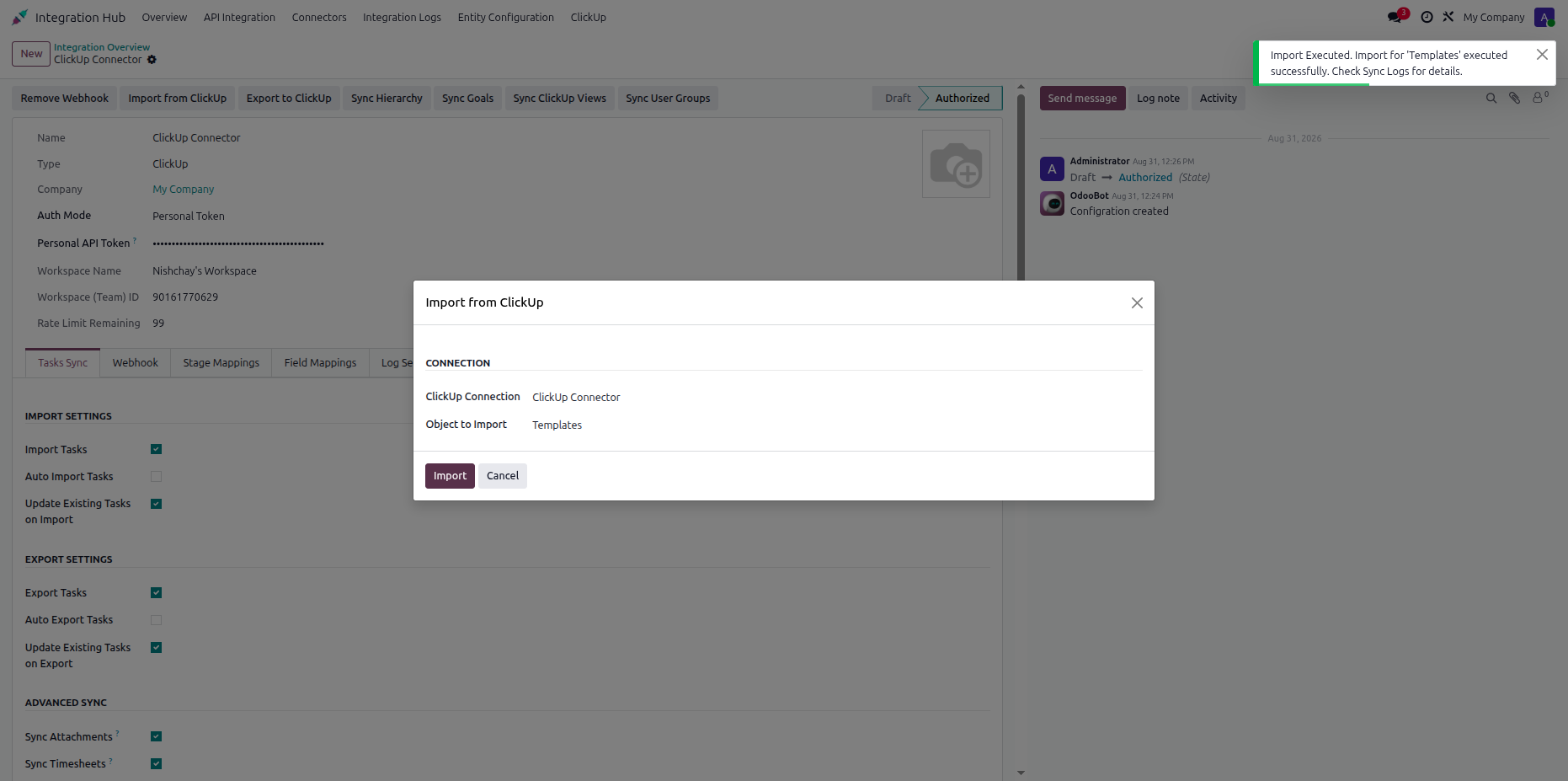Click the paperclip attachments icon
Viewport: 1568px width, 781px height.
coord(1514,99)
